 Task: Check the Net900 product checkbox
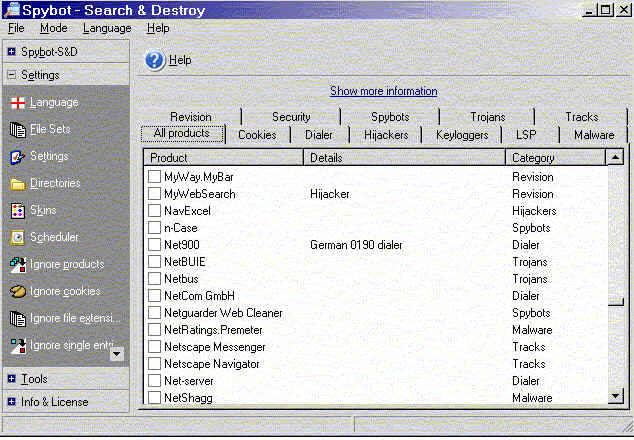(154, 245)
